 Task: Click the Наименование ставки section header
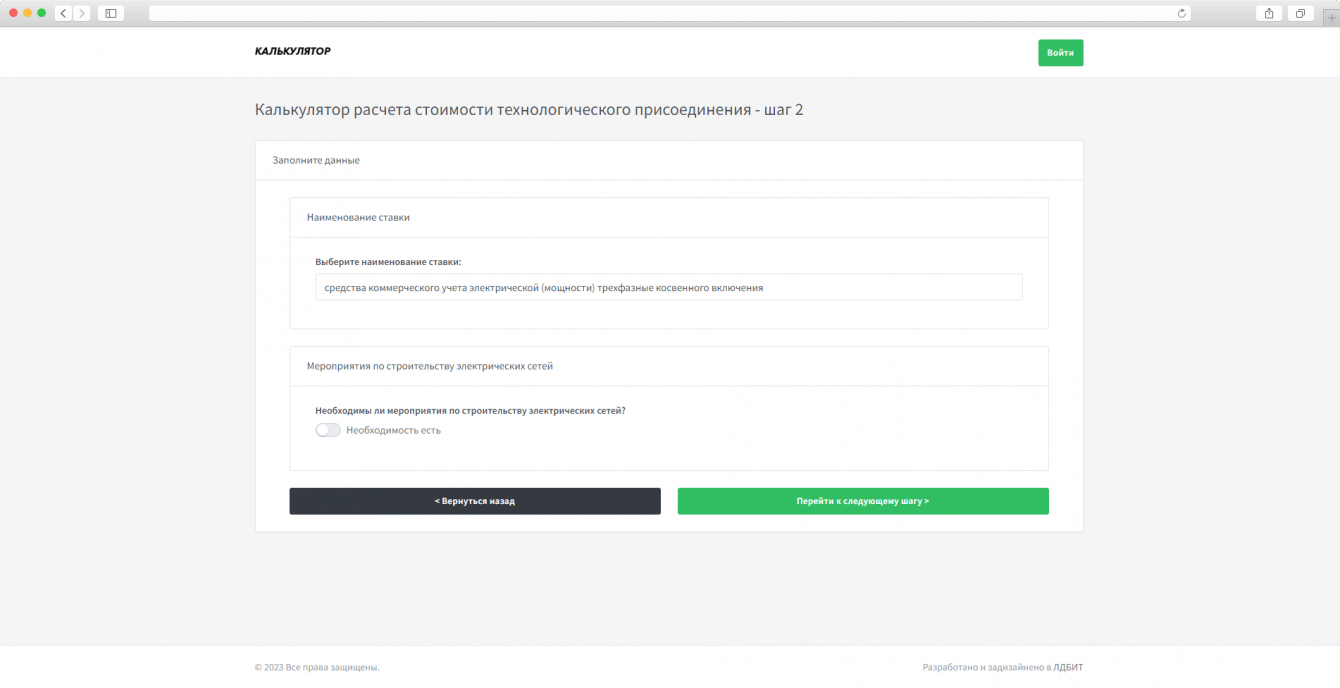coord(358,217)
